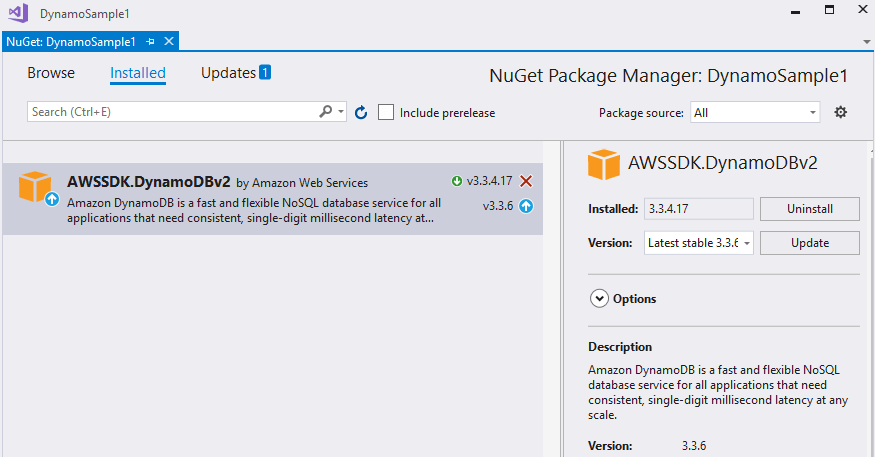Click the v3.3.6 version text in list
Image resolution: width=875 pixels, height=457 pixels.
(498, 206)
